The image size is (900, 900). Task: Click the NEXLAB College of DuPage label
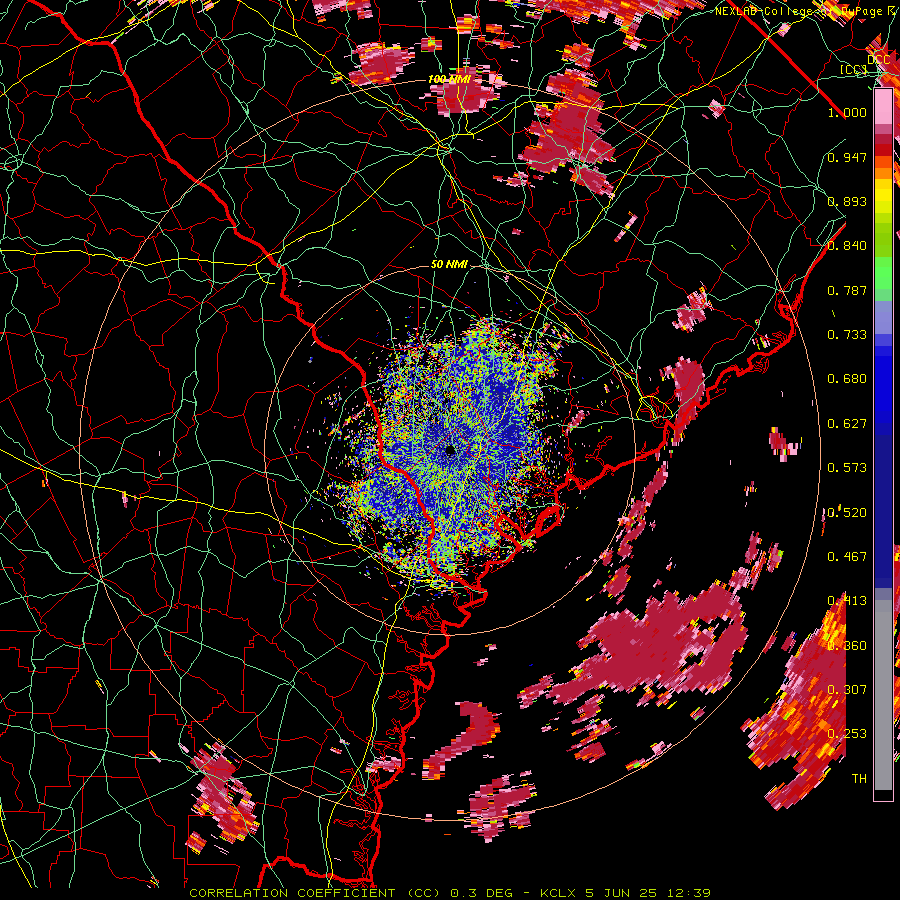[x=807, y=11]
